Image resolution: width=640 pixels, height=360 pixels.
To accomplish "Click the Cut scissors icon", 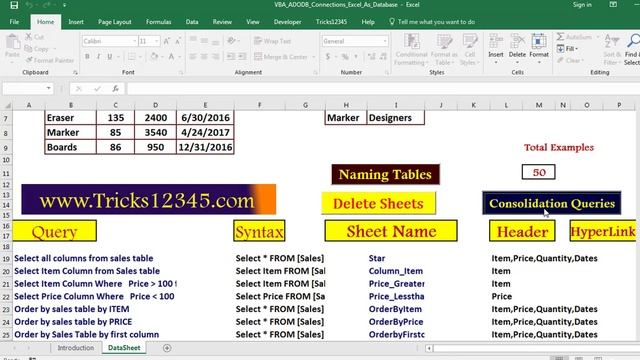I will 29,37.
